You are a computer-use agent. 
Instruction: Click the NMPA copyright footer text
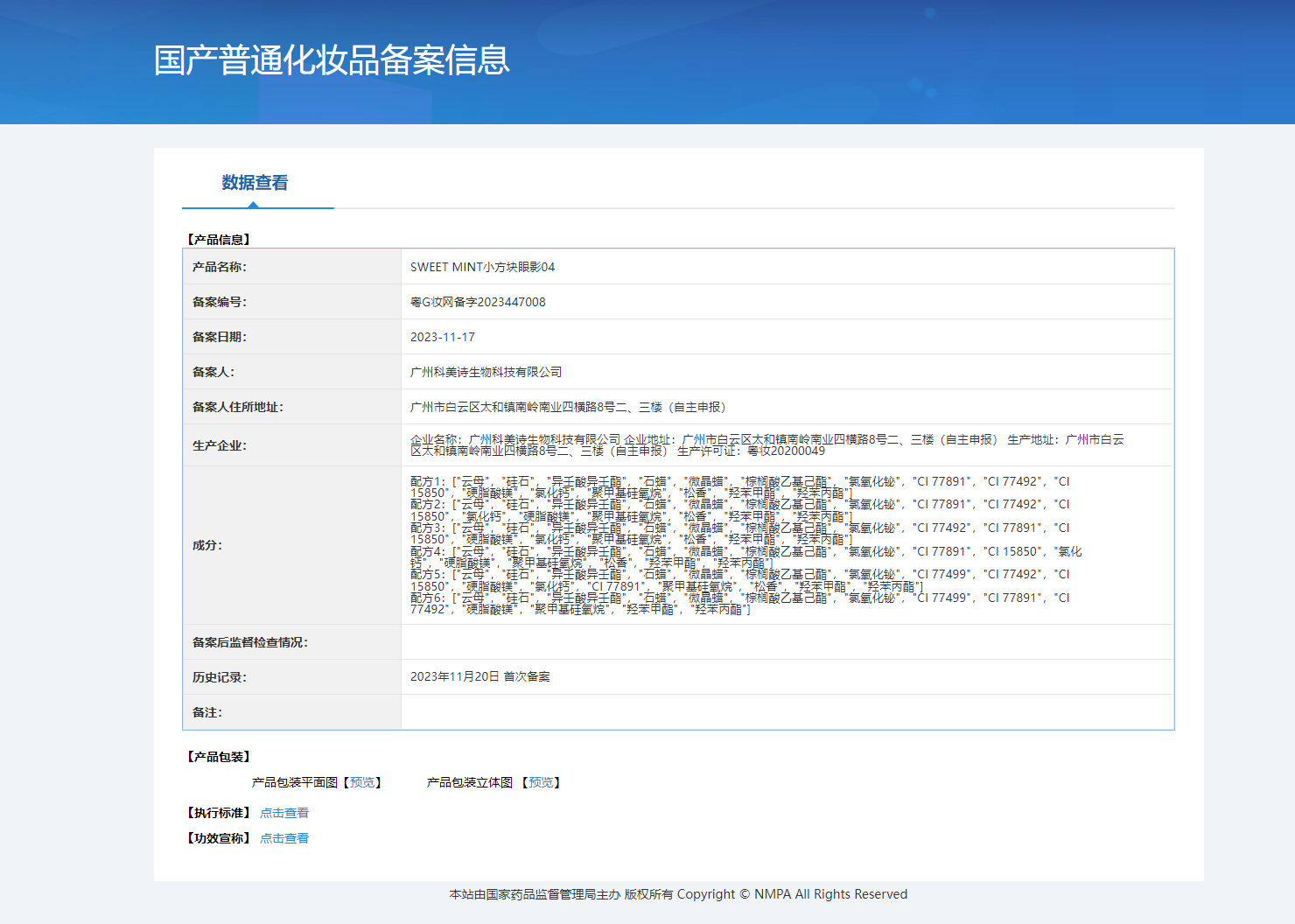coord(678,894)
